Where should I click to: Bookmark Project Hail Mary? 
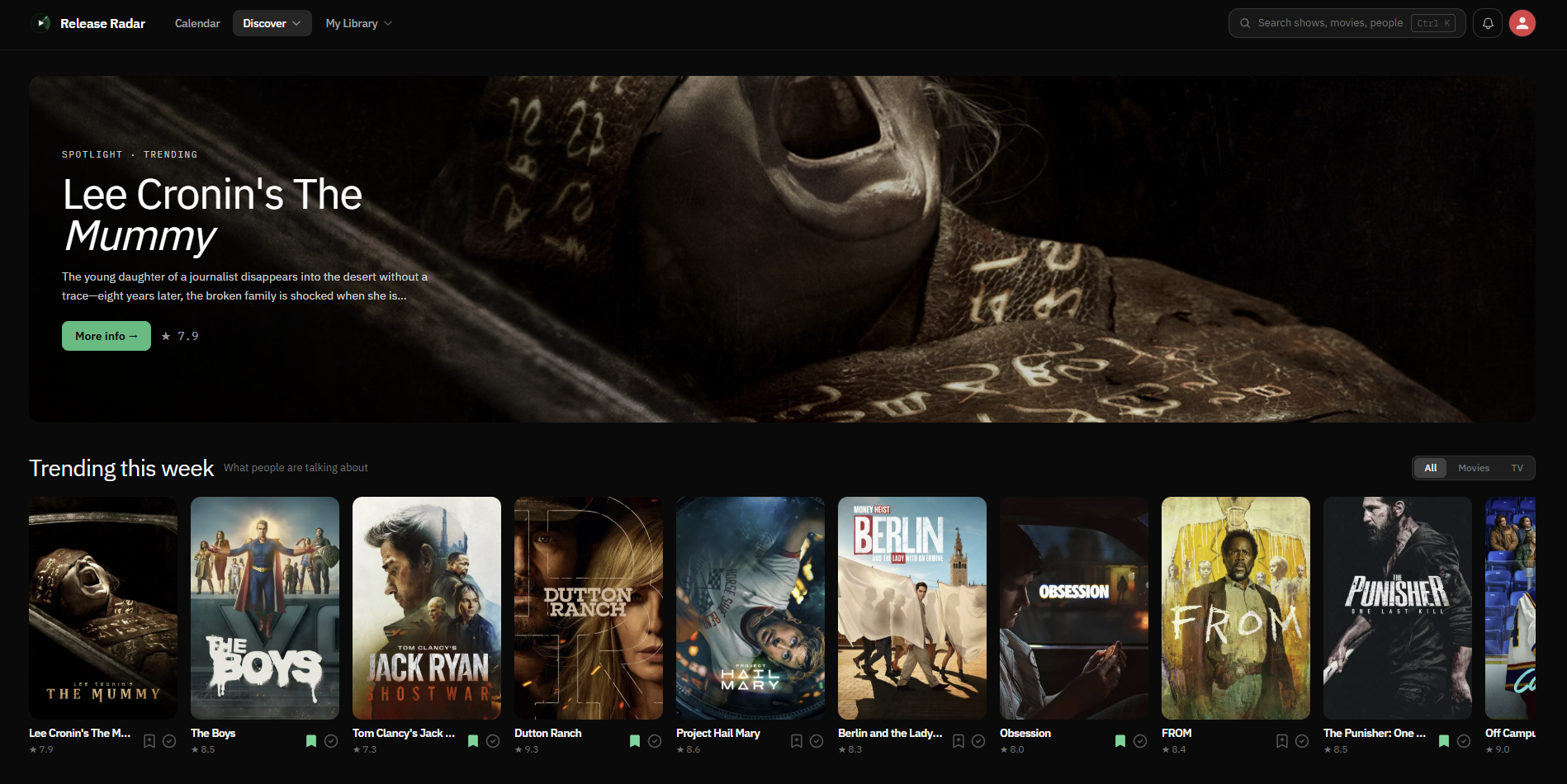[797, 741]
